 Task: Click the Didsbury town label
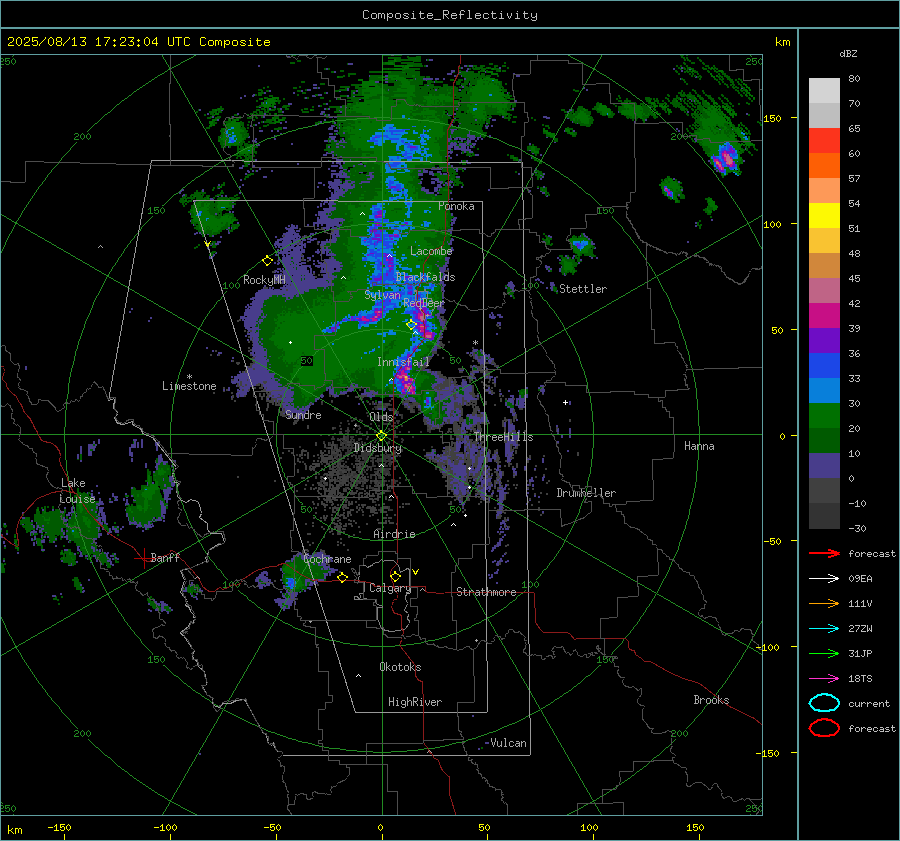378,448
